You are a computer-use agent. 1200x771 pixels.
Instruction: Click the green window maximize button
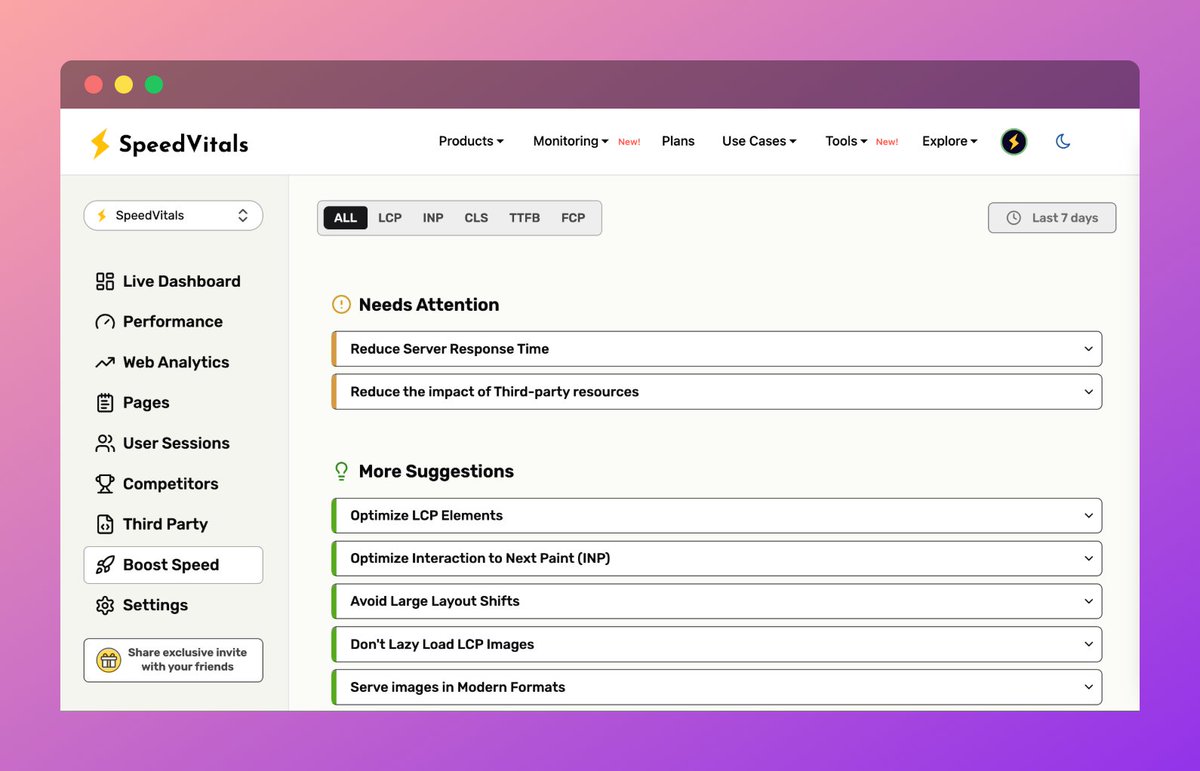(154, 85)
